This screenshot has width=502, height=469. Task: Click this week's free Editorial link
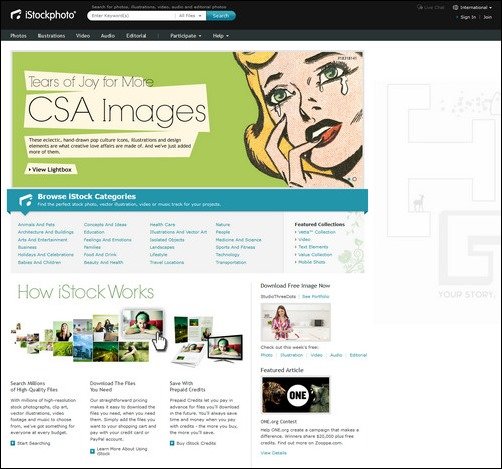click(358, 355)
